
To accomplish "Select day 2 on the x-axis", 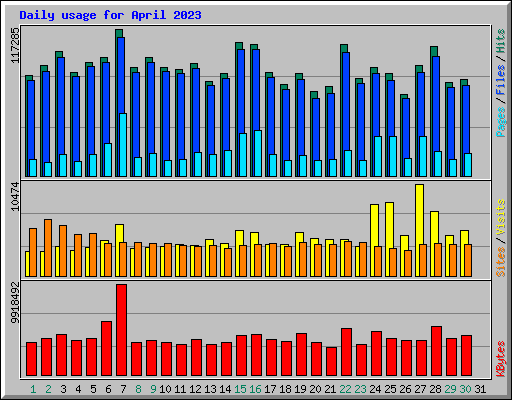I will tap(48, 389).
